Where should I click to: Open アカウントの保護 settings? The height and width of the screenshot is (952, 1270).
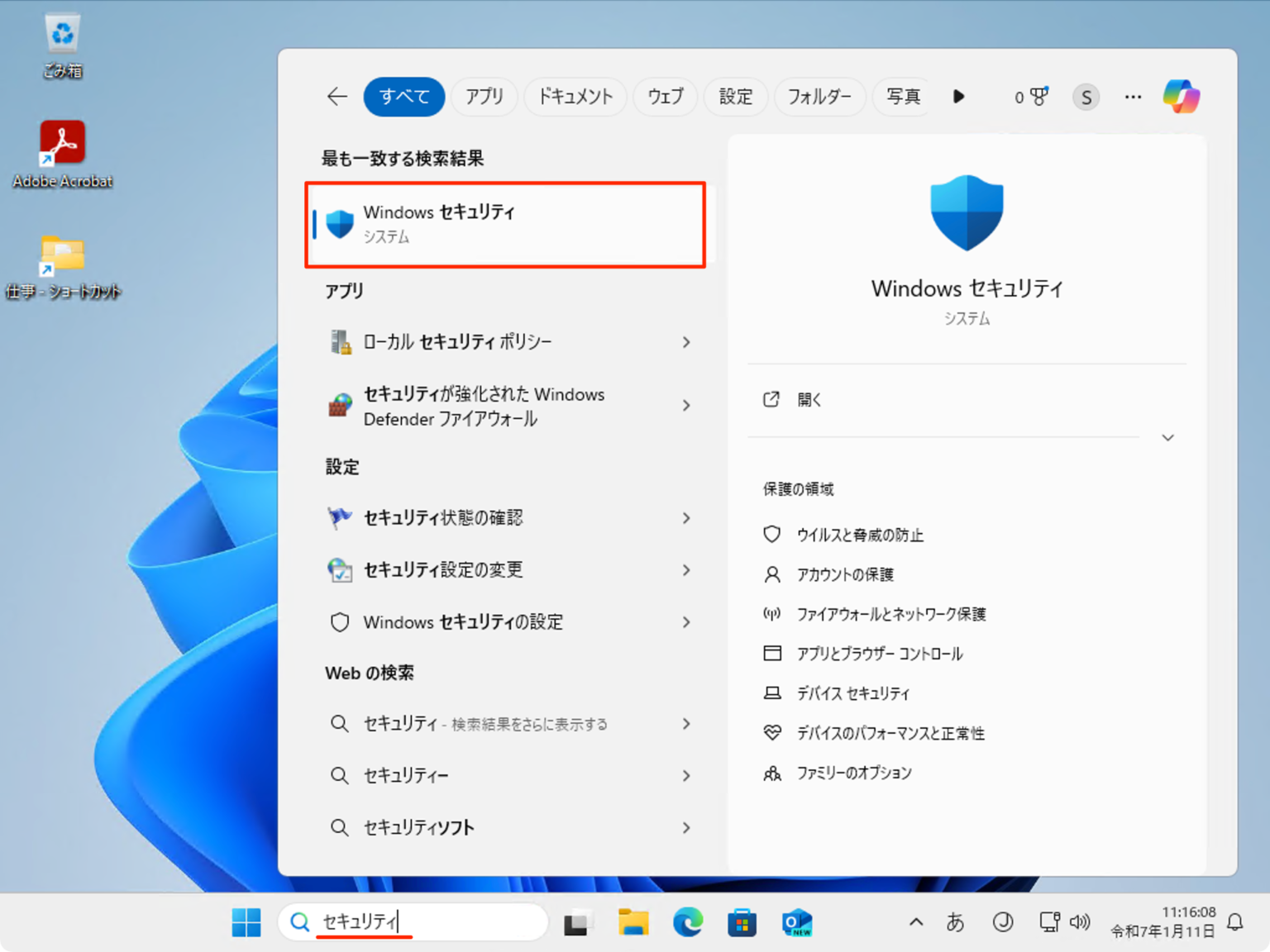[843, 574]
